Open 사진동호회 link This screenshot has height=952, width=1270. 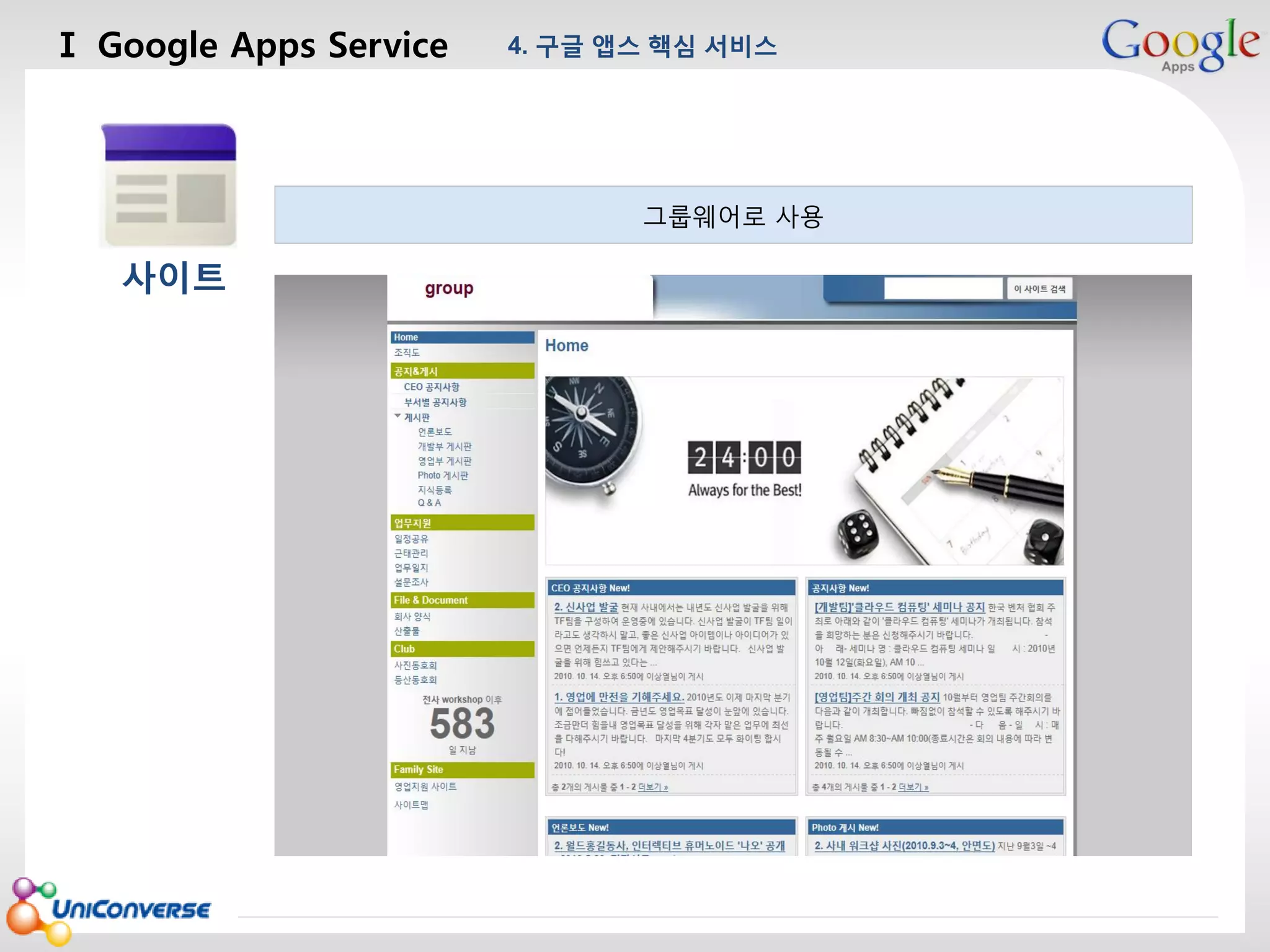415,665
